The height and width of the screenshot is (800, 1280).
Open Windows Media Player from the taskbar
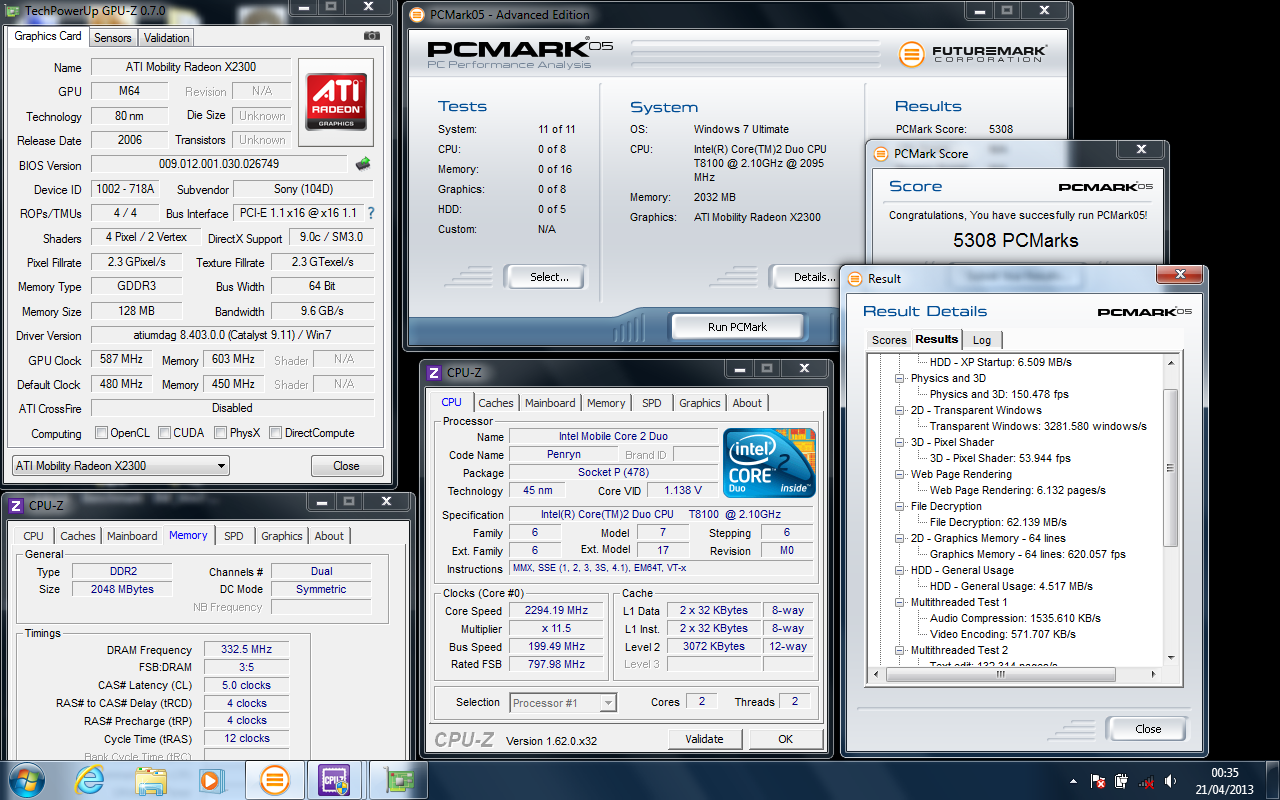click(x=210, y=780)
